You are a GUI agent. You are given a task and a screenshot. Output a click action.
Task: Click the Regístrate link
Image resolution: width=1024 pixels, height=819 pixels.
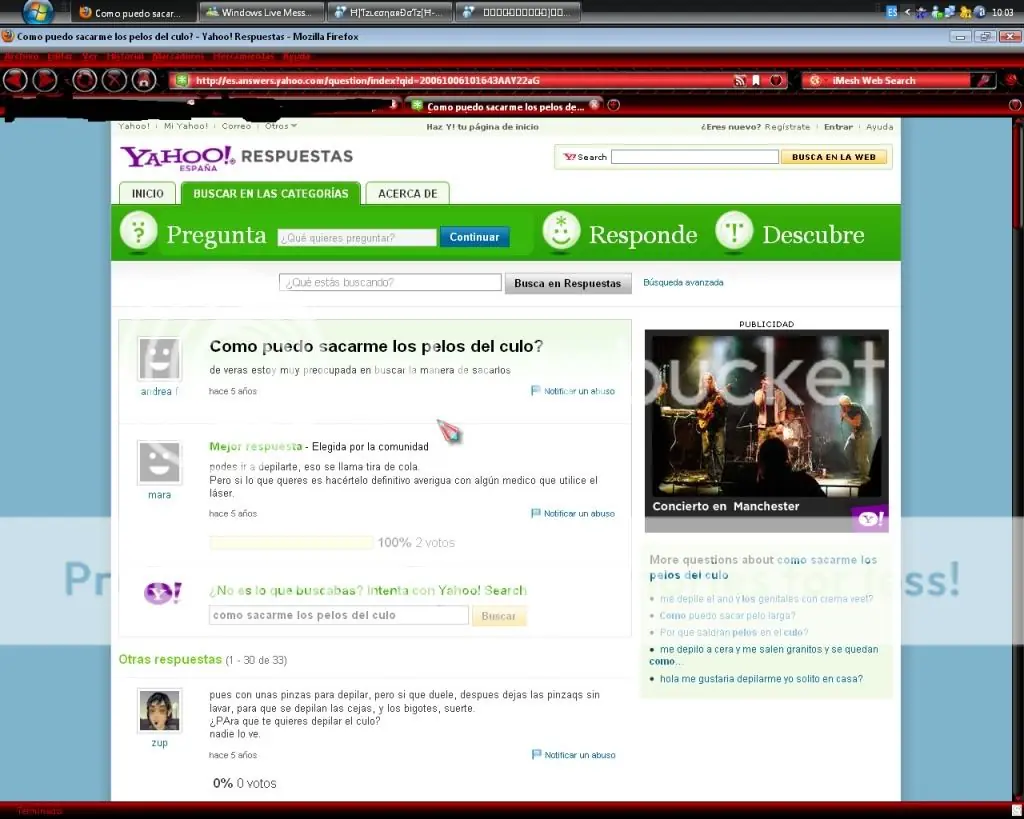click(x=787, y=127)
